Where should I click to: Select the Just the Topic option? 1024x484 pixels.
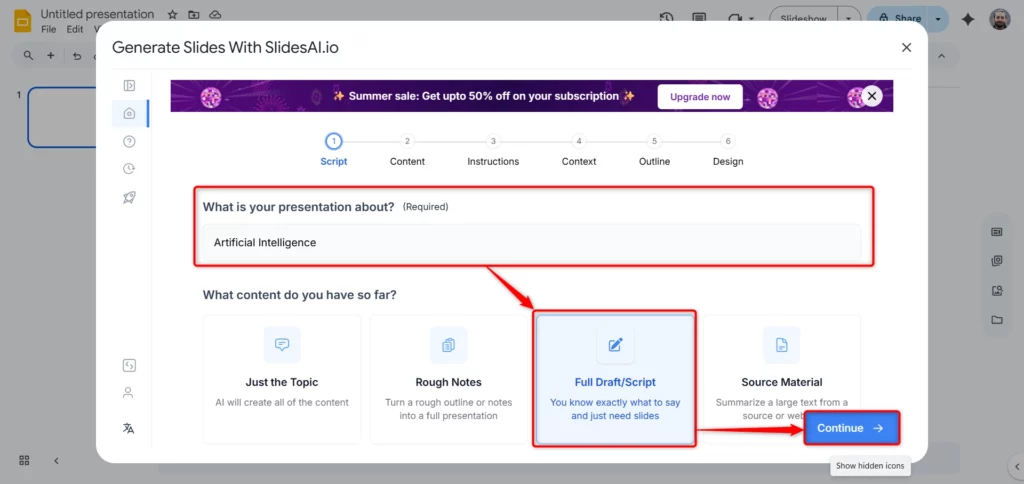tap(282, 379)
